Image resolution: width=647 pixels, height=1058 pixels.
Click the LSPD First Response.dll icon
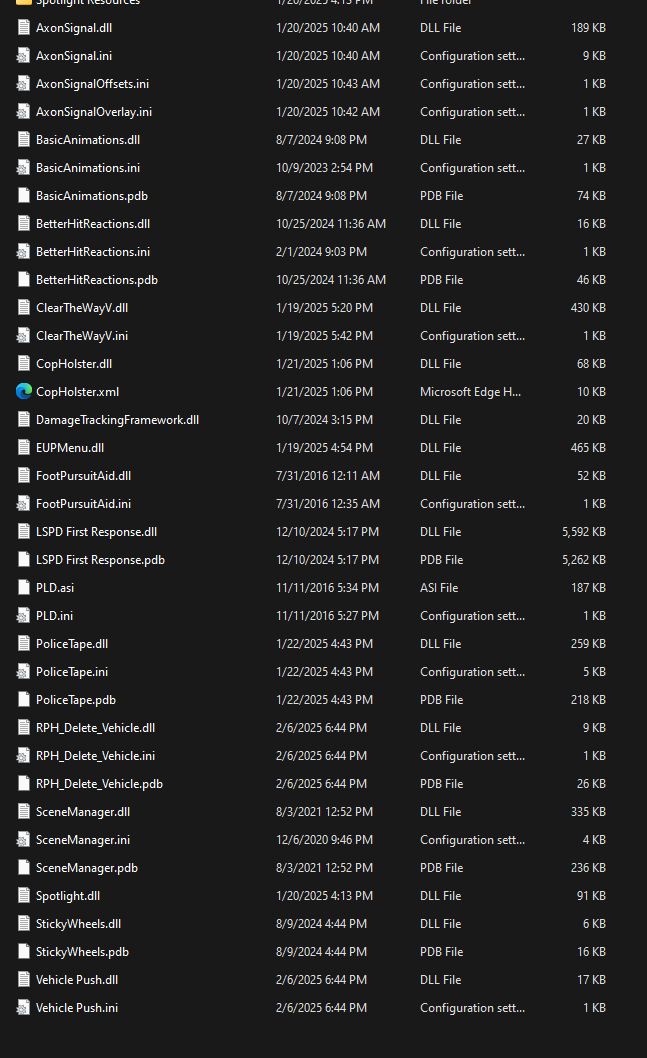(x=24, y=532)
